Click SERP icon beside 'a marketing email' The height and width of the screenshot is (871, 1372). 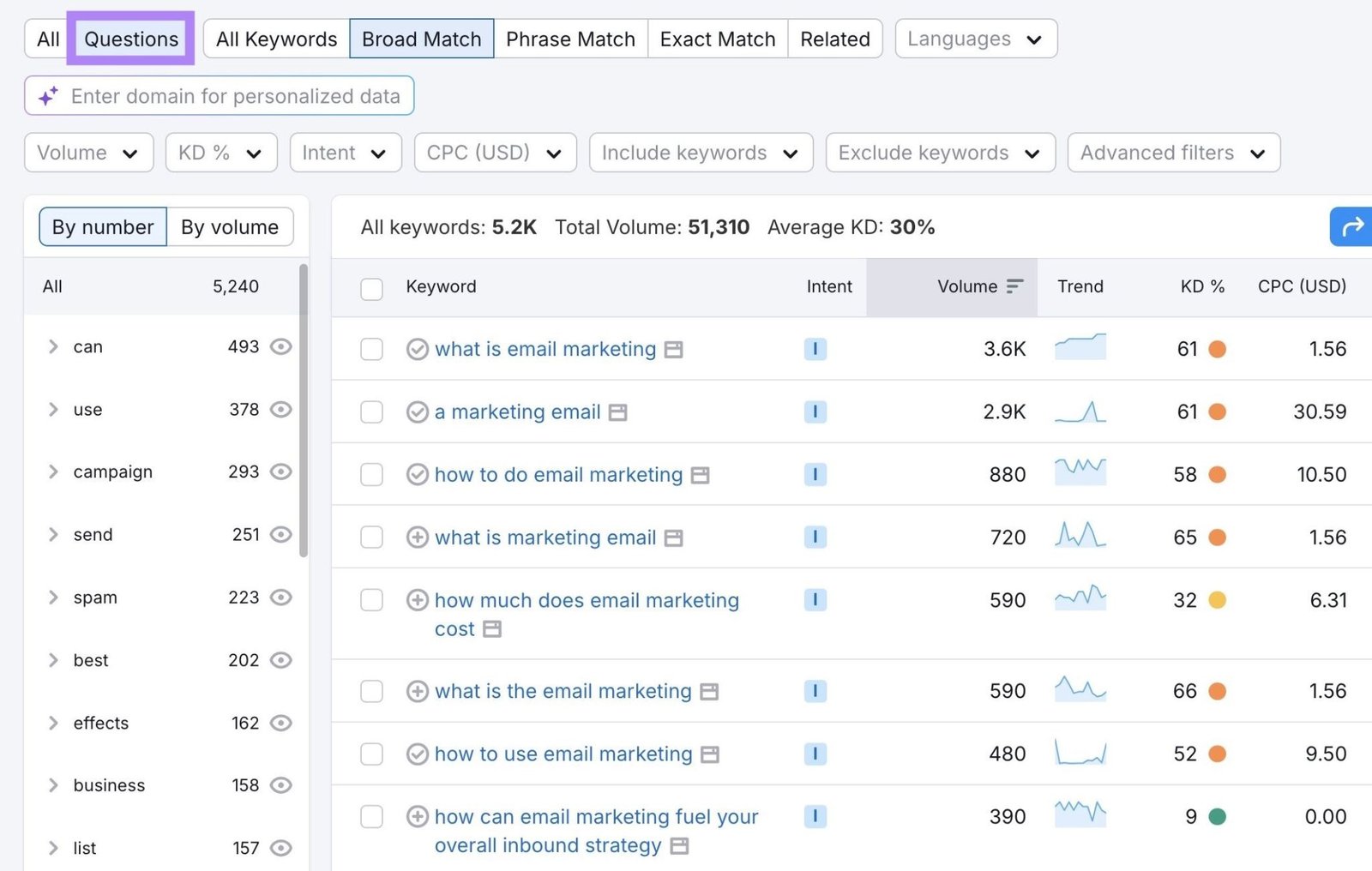click(618, 412)
